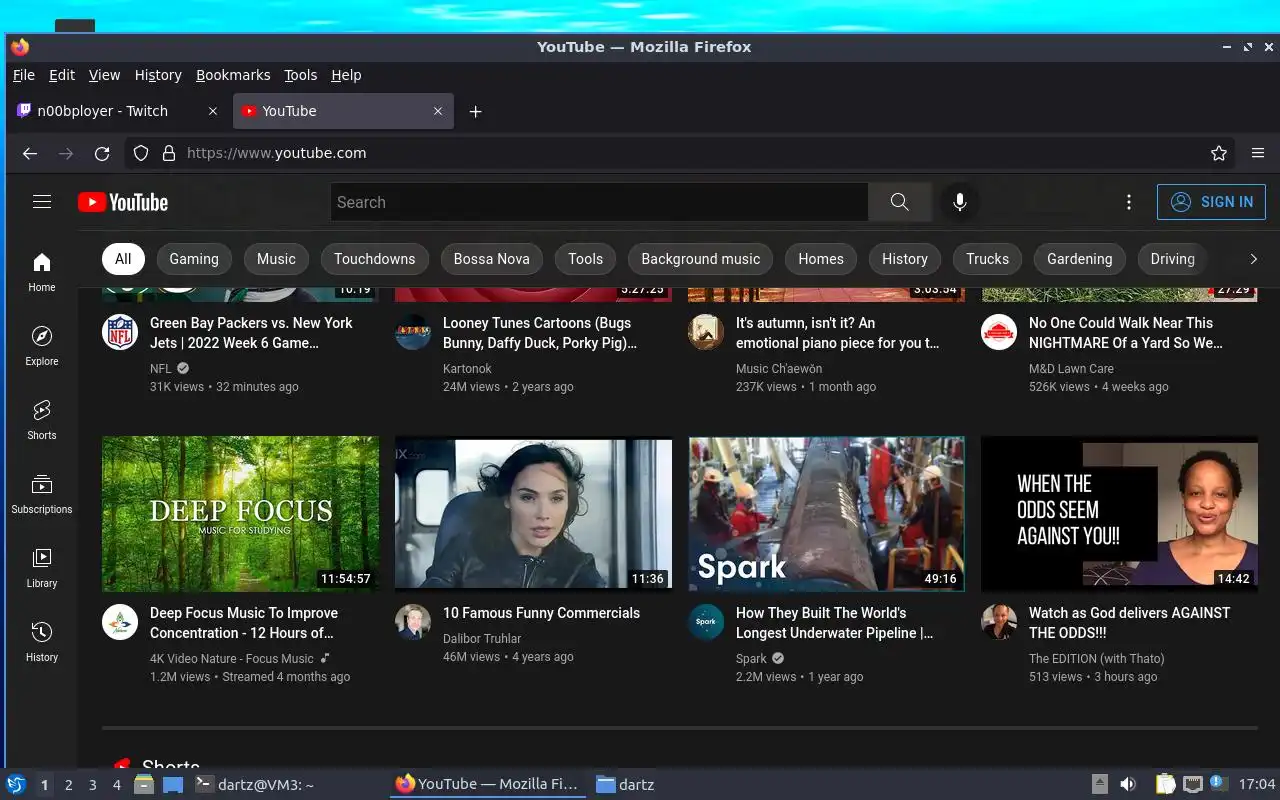The height and width of the screenshot is (800, 1280).
Task: Select the Music filter chip
Action: [276, 259]
